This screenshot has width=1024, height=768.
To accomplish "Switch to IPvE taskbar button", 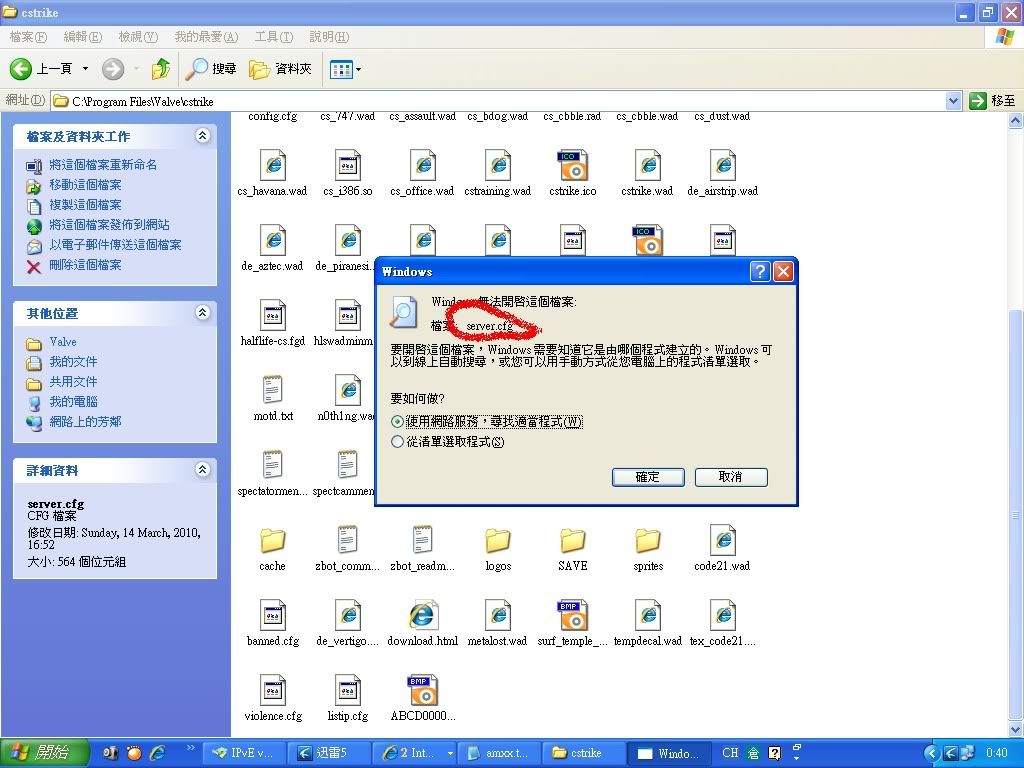I will coord(246,753).
